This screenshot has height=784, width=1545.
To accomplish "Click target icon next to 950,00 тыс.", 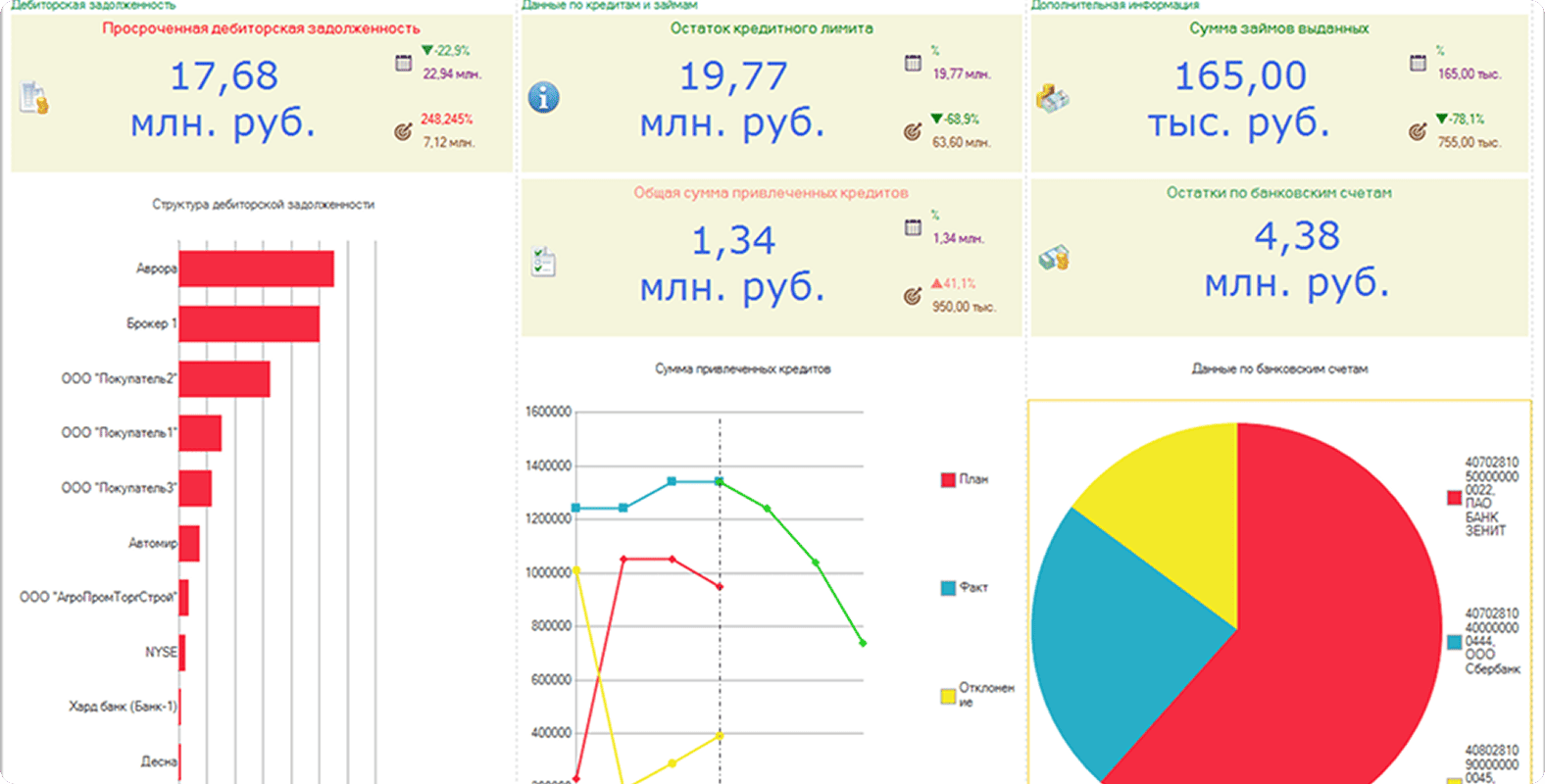I will 913,296.
